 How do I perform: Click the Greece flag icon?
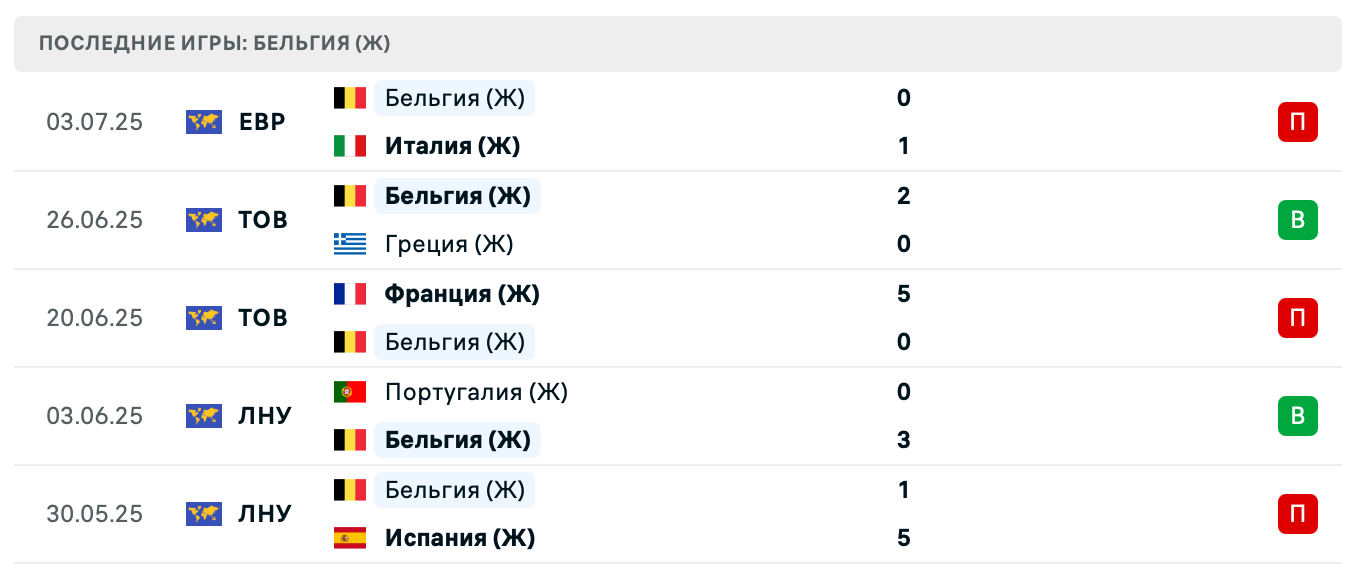pyautogui.click(x=350, y=244)
